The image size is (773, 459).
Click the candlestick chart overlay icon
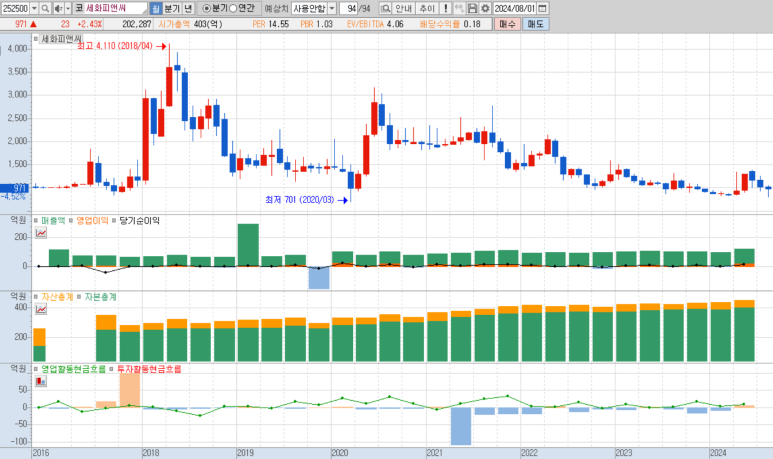459,8
